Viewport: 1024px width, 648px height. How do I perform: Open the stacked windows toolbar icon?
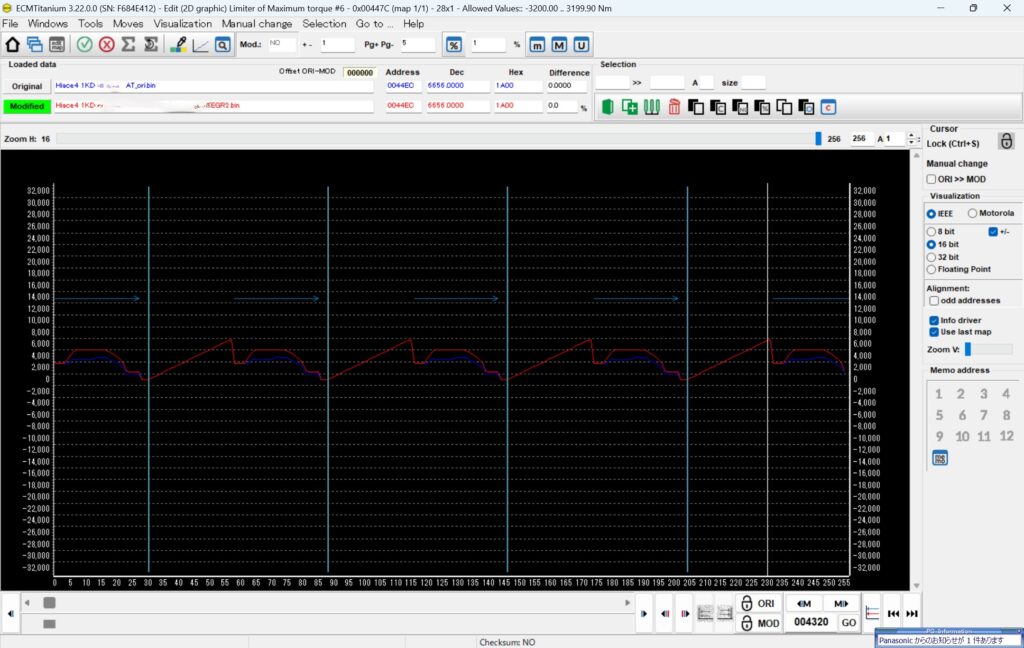coord(35,44)
